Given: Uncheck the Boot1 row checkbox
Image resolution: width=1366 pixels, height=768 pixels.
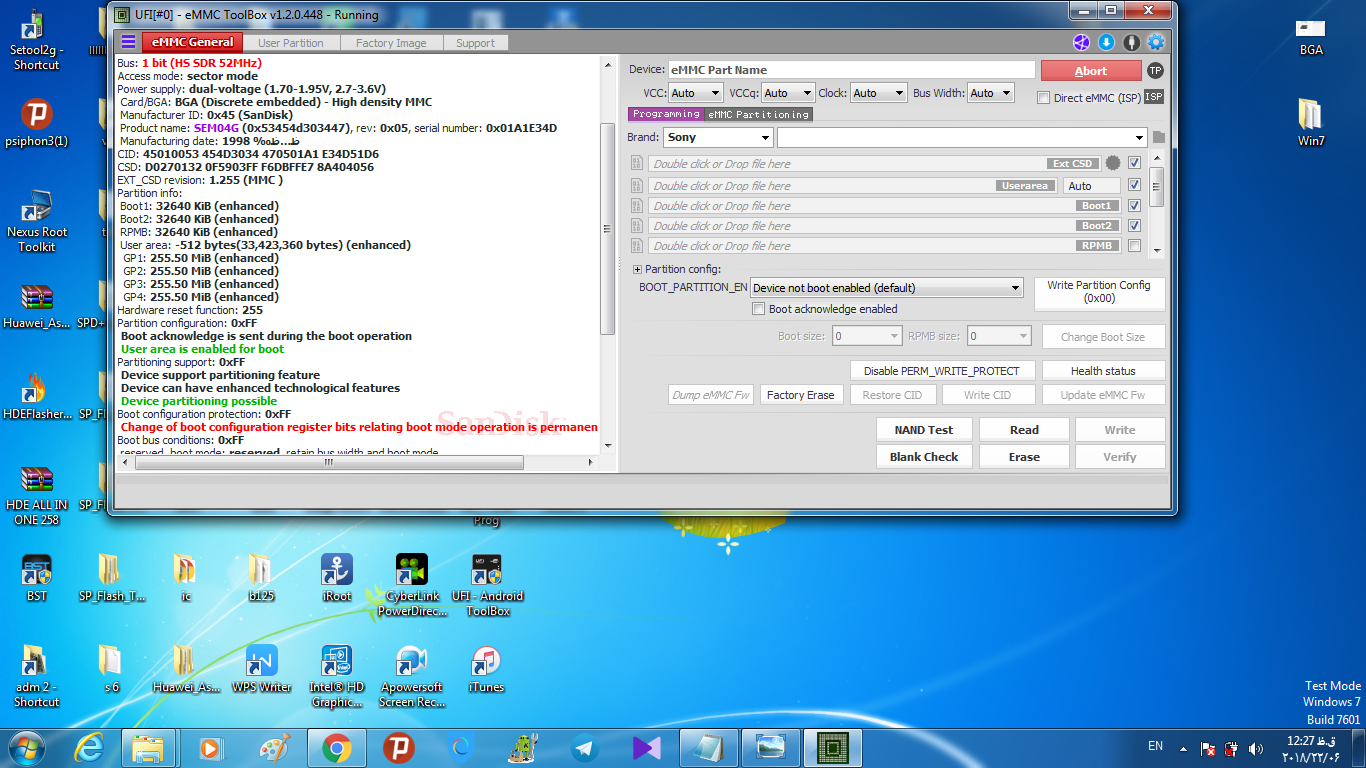Looking at the screenshot, I should click(x=1134, y=205).
